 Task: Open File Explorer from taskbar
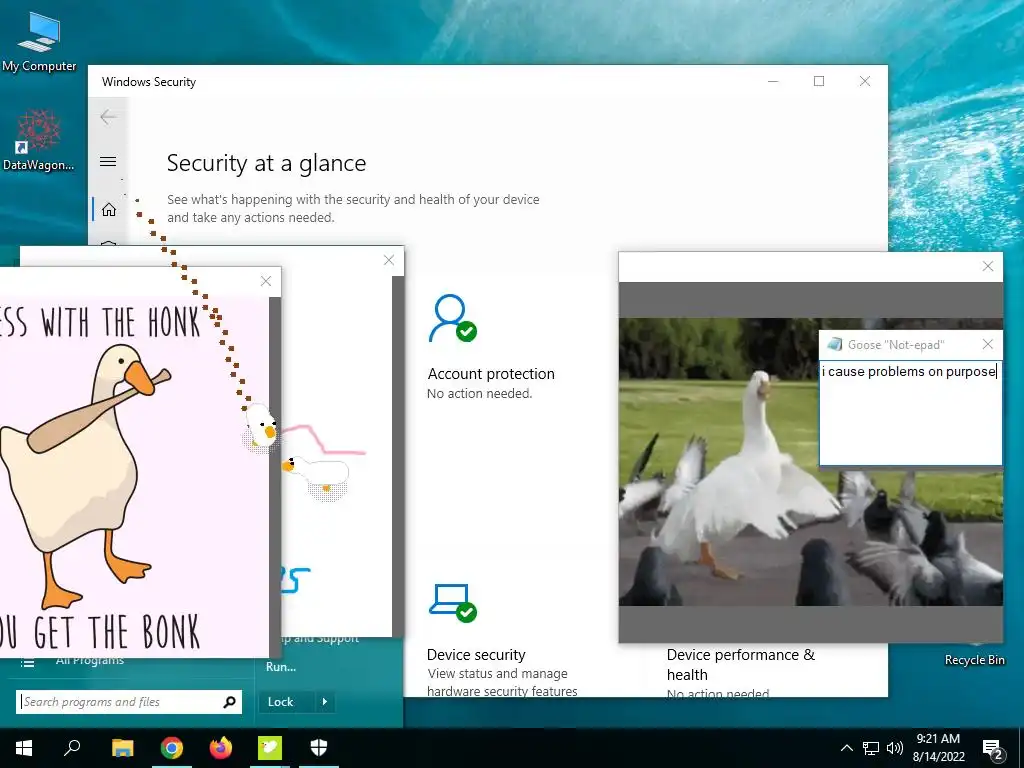pos(122,748)
